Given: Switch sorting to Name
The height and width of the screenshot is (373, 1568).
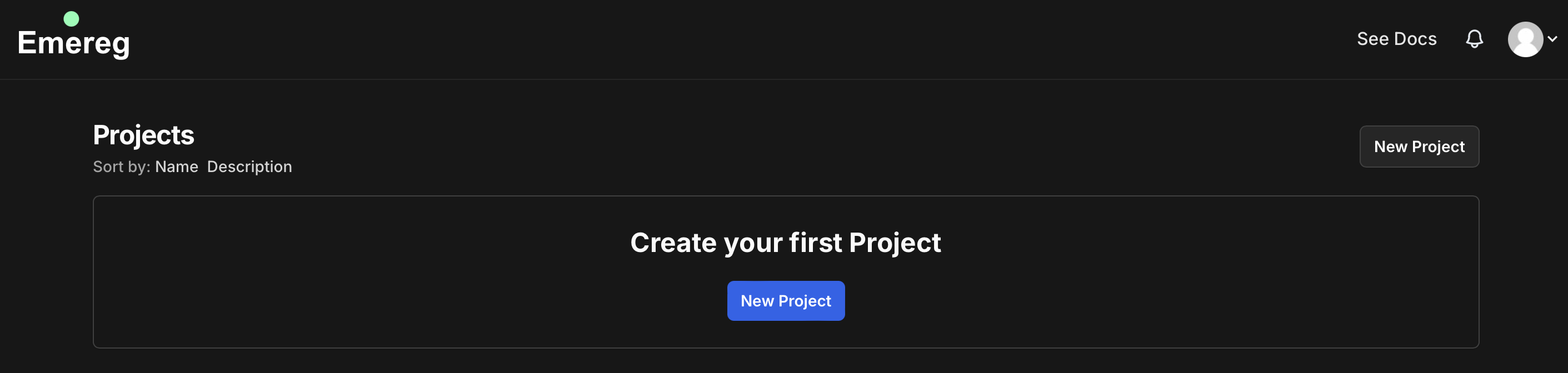Looking at the screenshot, I should tap(177, 166).
